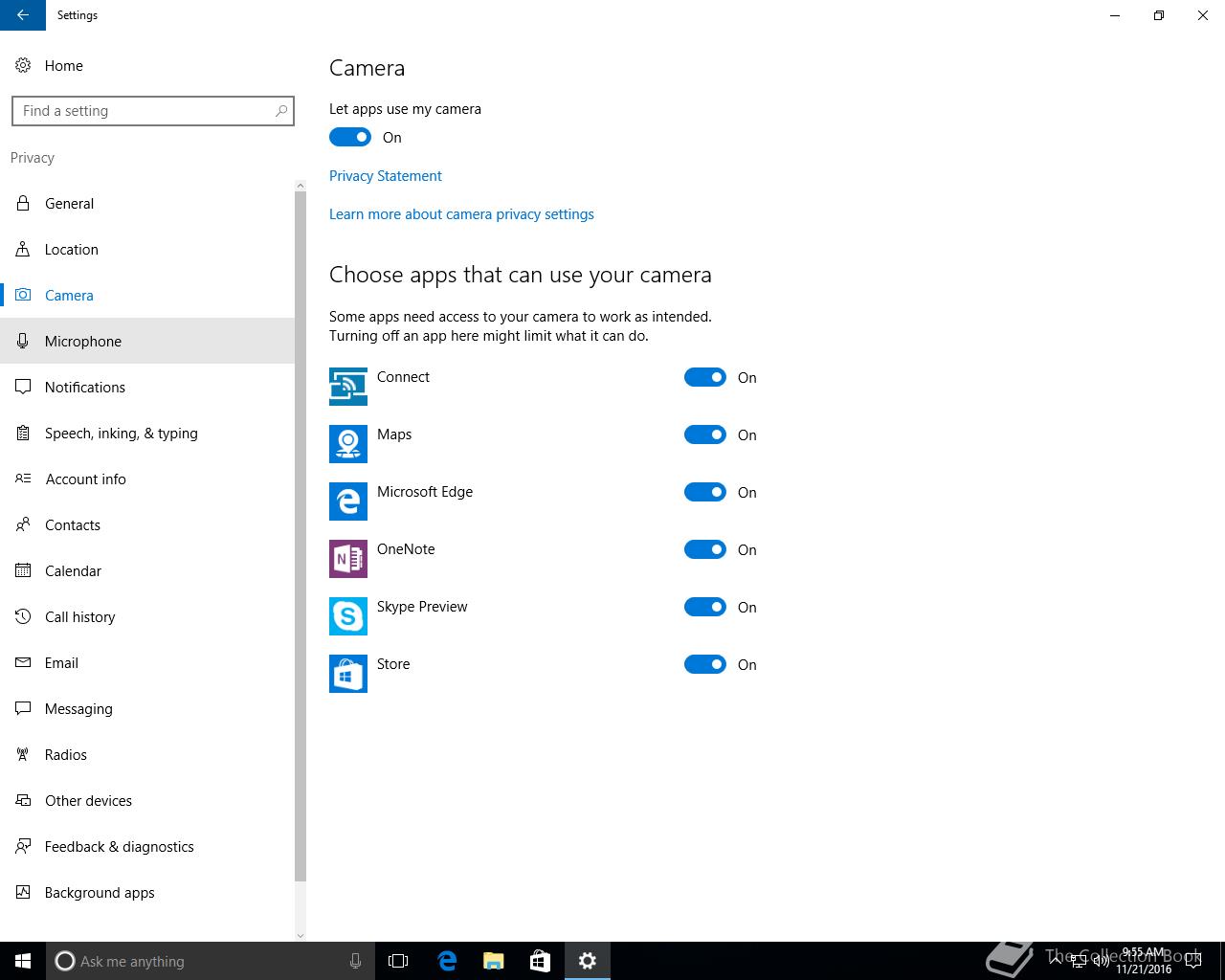Click the General lock icon
The height and width of the screenshot is (980, 1225).
click(23, 204)
